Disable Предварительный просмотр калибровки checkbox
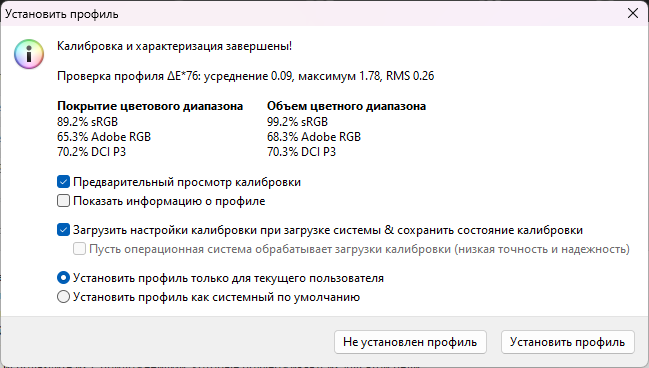The image size is (649, 368). (x=63, y=182)
